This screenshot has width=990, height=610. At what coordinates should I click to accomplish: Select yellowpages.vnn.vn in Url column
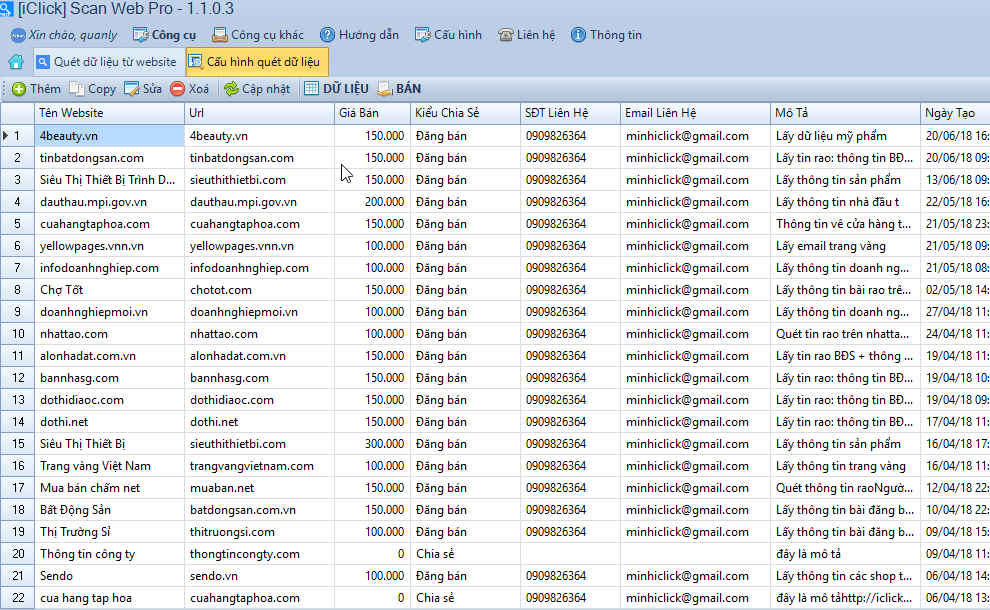click(x=259, y=246)
